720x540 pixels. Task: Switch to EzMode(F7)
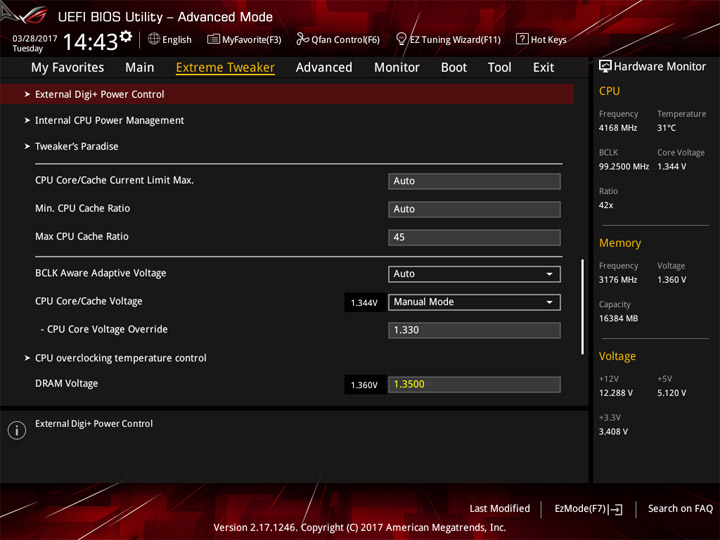(x=589, y=509)
